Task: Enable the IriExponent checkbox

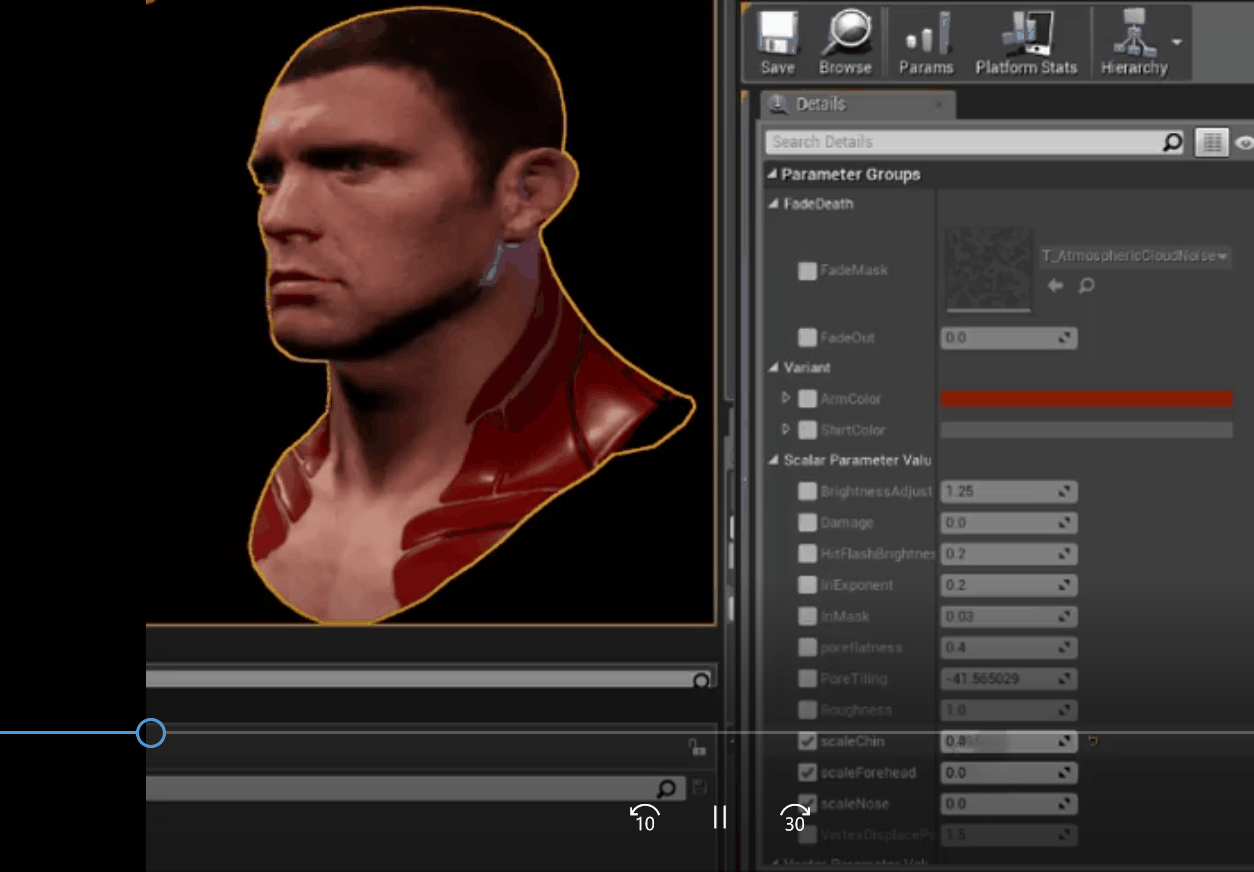Action: click(807, 585)
